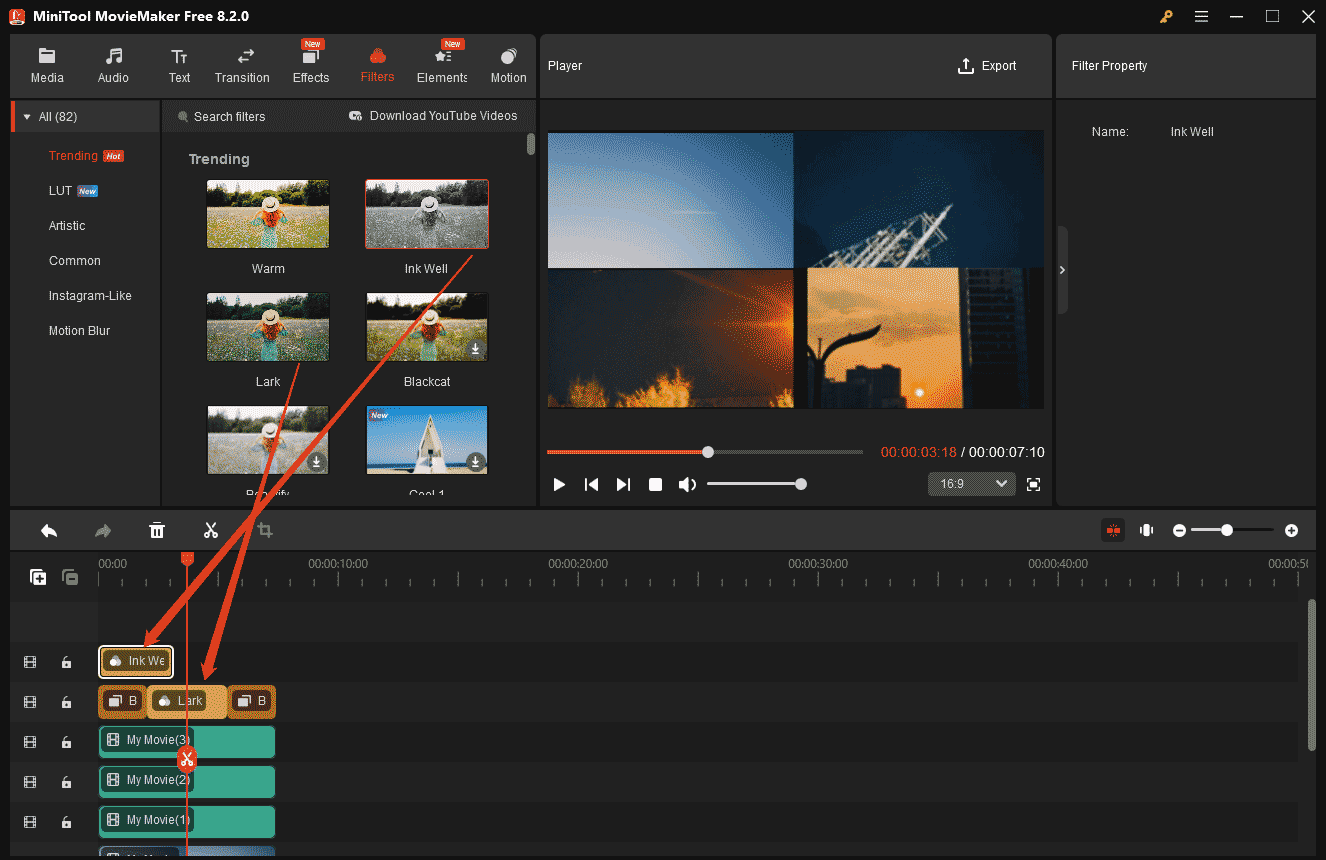Select the Lark filter thumbnail

click(x=268, y=327)
